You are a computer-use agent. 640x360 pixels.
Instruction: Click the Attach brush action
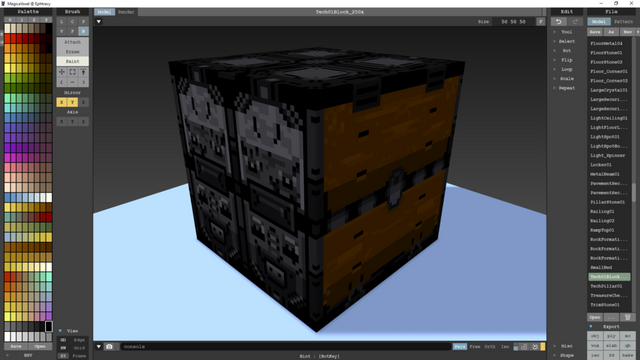72,42
